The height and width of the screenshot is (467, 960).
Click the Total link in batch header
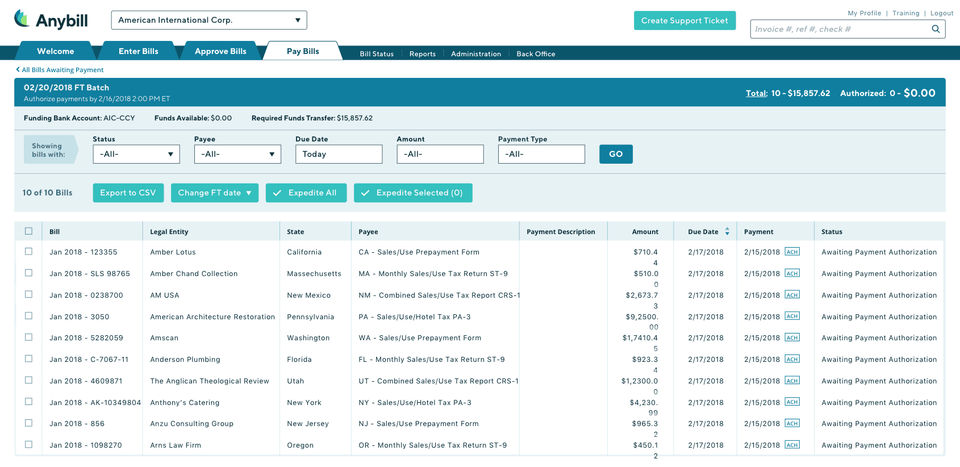[755, 94]
